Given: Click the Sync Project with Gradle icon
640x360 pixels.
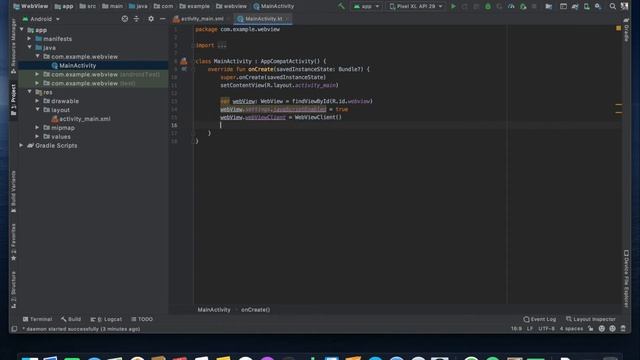Looking at the screenshot, I should [x=575, y=6].
